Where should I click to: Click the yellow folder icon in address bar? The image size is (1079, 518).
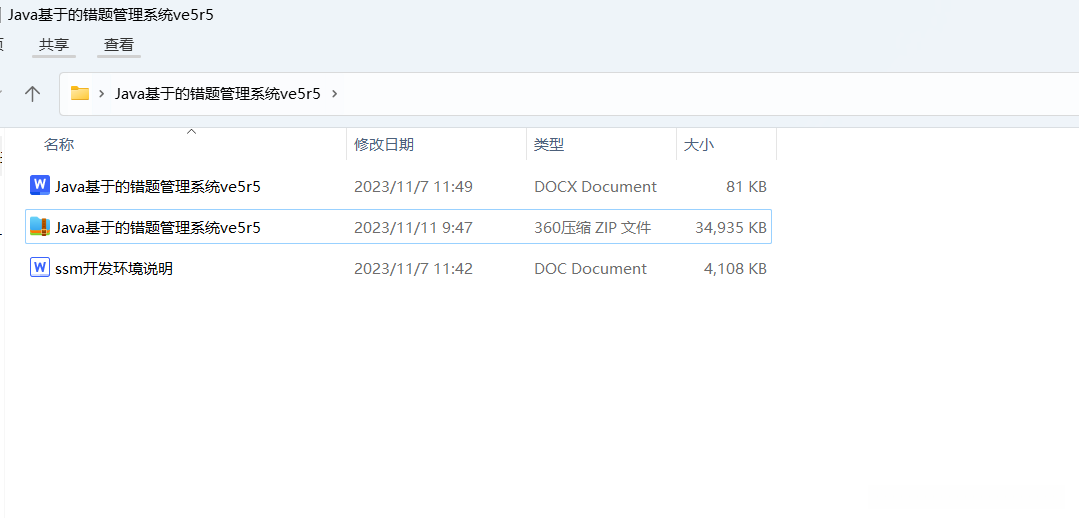coord(80,94)
